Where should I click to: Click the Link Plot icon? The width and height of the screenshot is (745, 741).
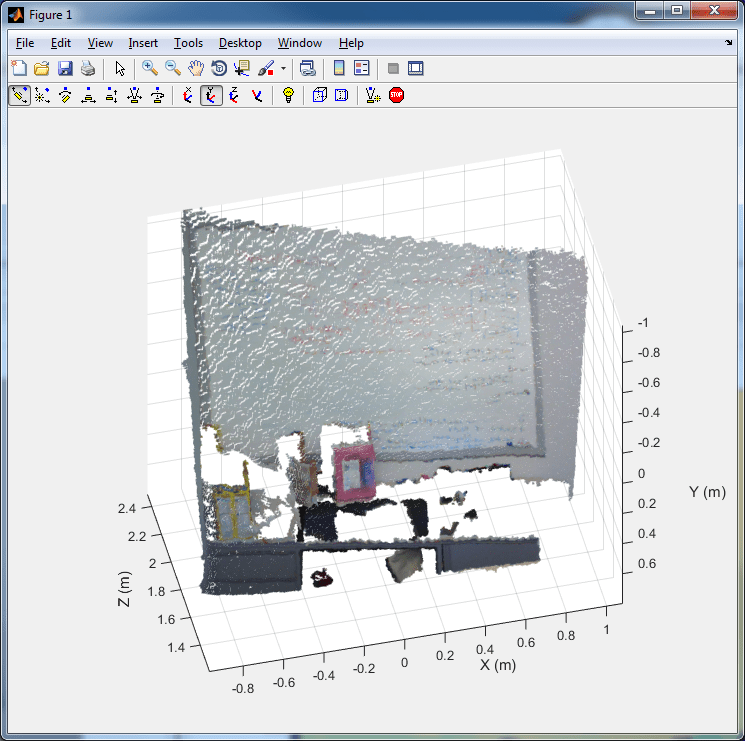pyautogui.click(x=307, y=68)
